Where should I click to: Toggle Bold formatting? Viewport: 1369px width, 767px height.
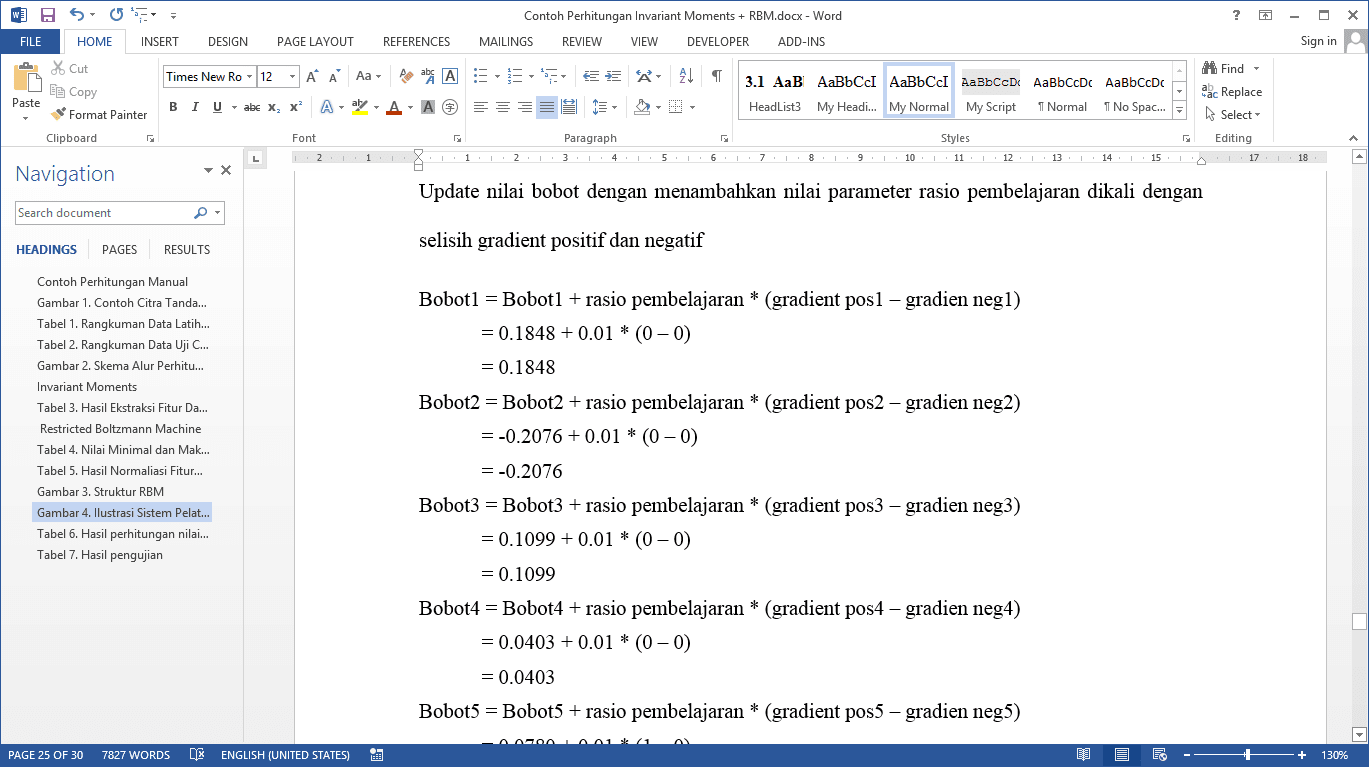[173, 107]
